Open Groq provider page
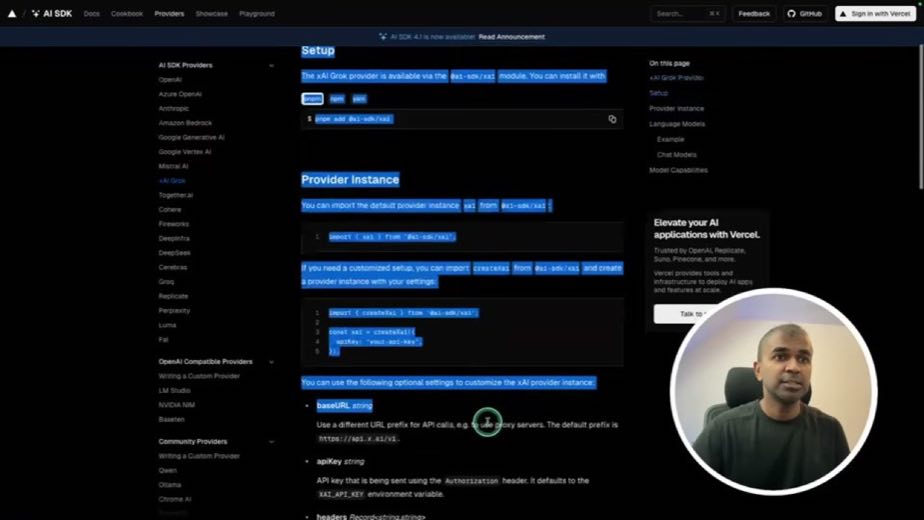Screen dimensions: 924x520 (166, 282)
